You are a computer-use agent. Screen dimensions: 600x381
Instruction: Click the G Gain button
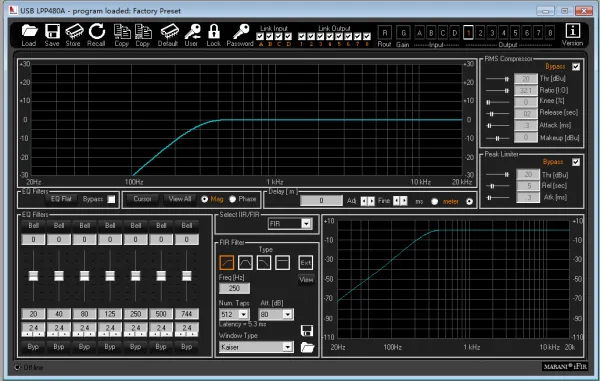coord(403,33)
